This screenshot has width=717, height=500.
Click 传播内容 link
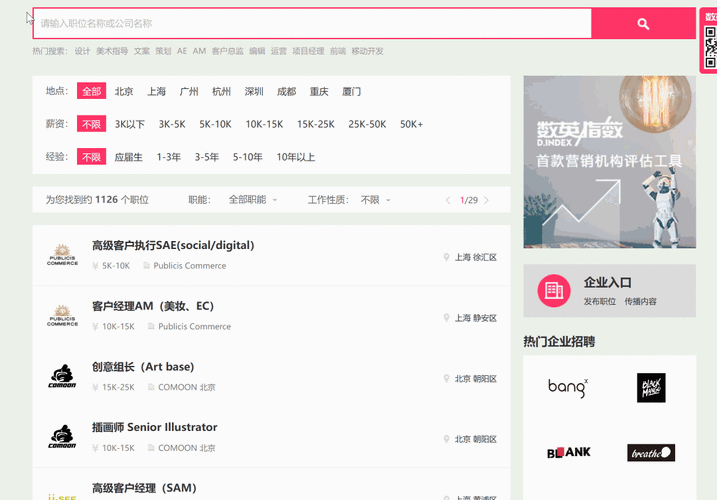[640, 301]
